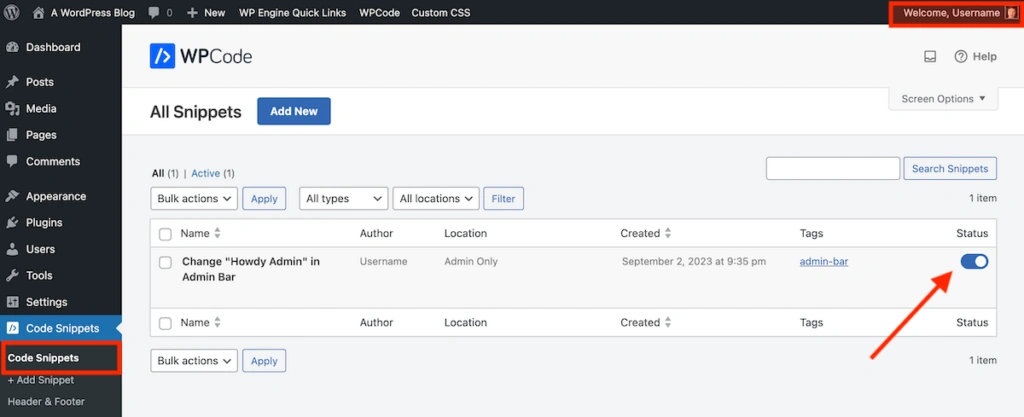Expand the Screen Options panel

(943, 99)
